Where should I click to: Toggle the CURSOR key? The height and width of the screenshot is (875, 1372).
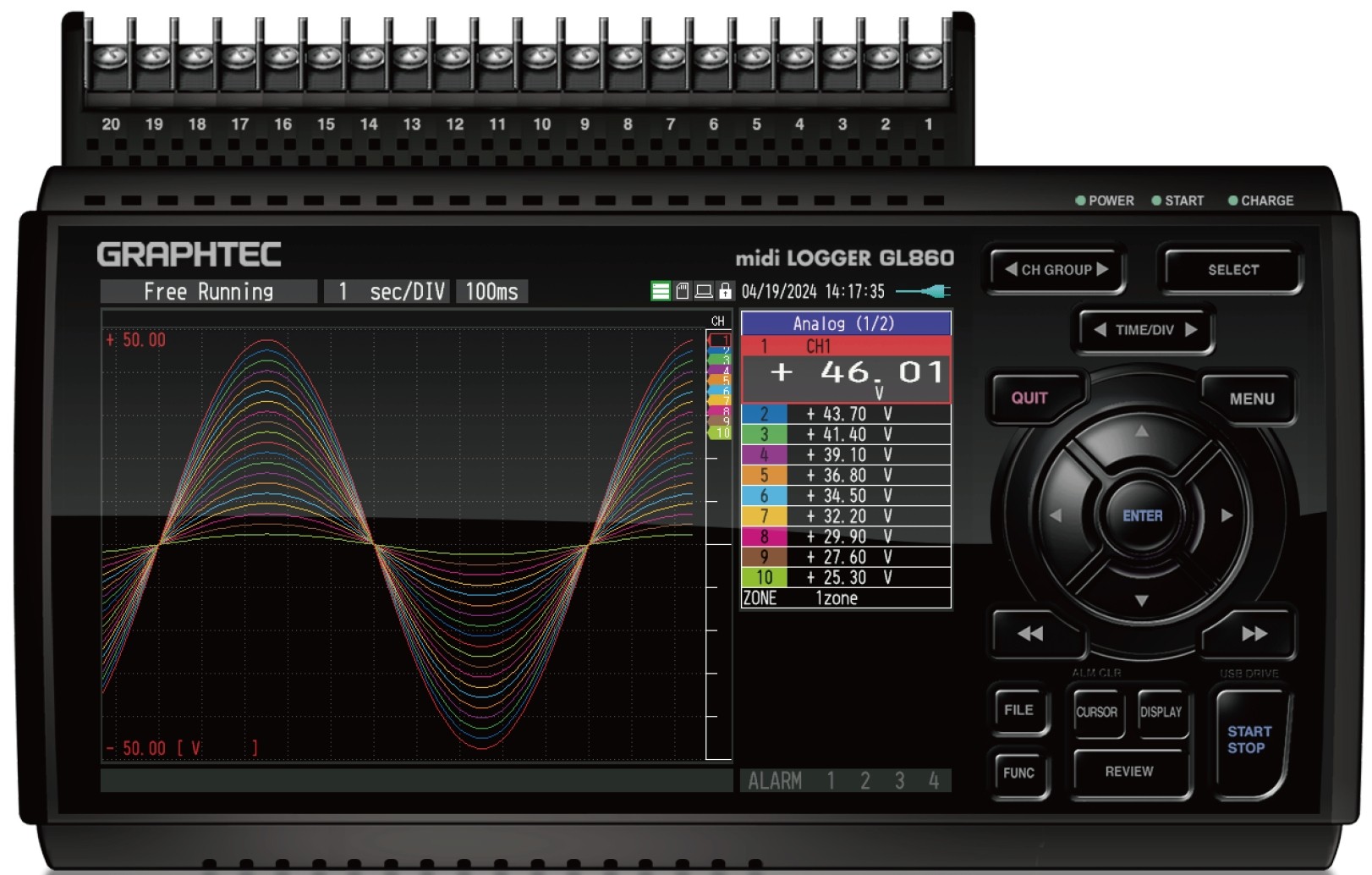click(1096, 712)
